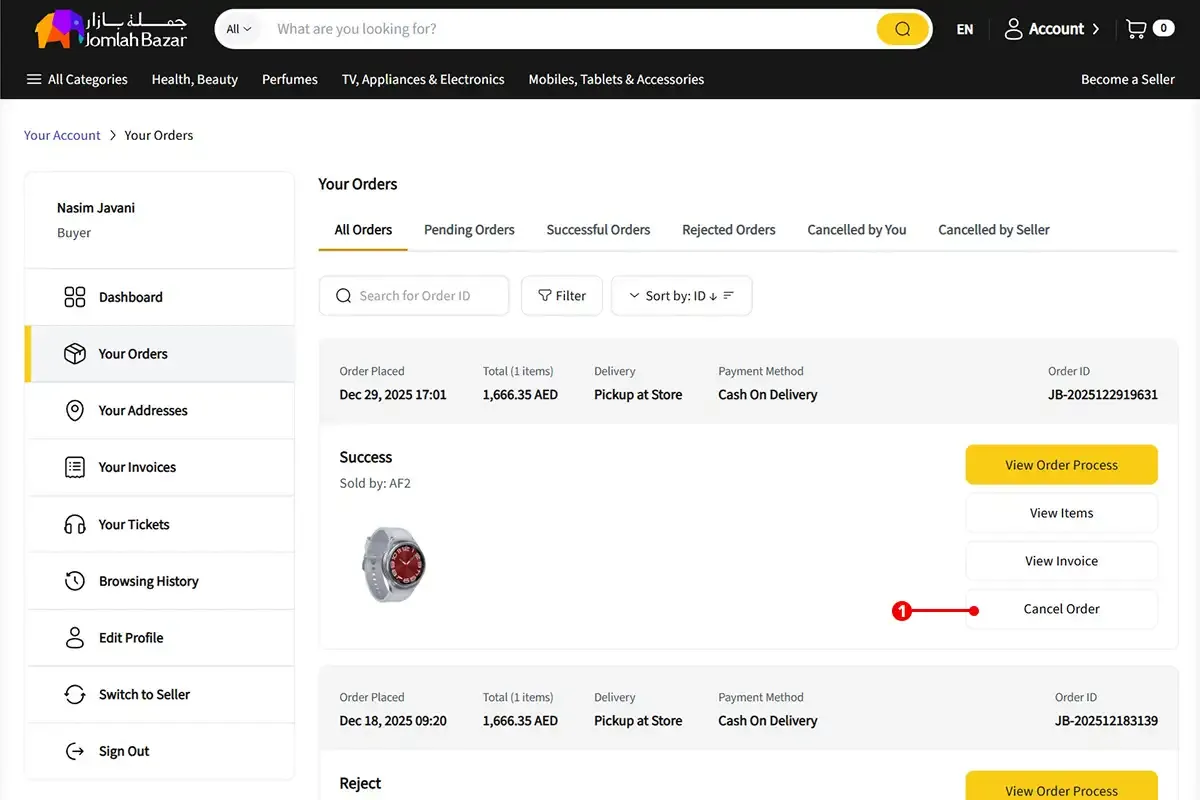Expand the Sort by: ID dropdown
Viewport: 1200px width, 800px height.
click(681, 296)
